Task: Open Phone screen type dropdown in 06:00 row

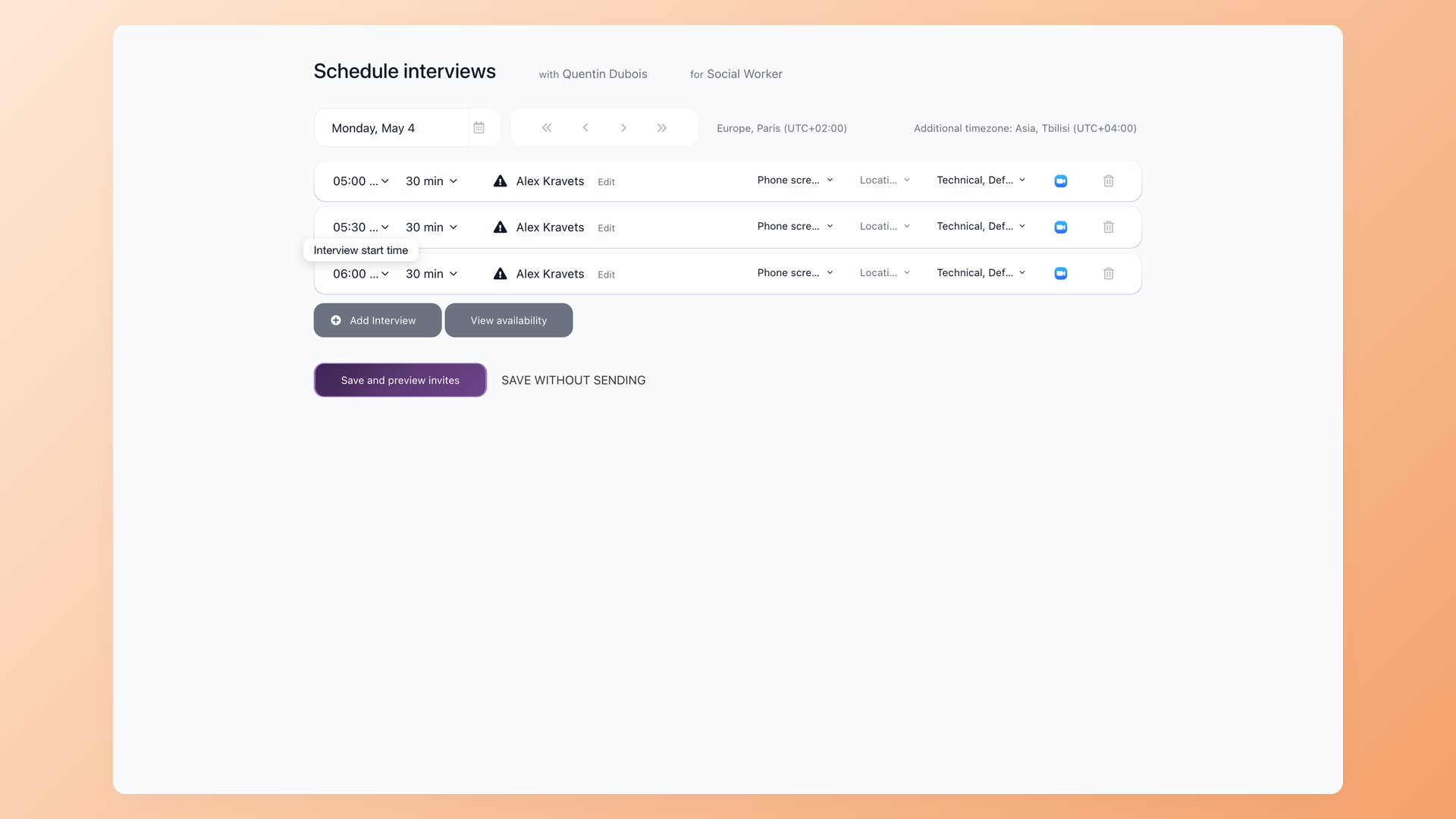Action: click(x=795, y=272)
